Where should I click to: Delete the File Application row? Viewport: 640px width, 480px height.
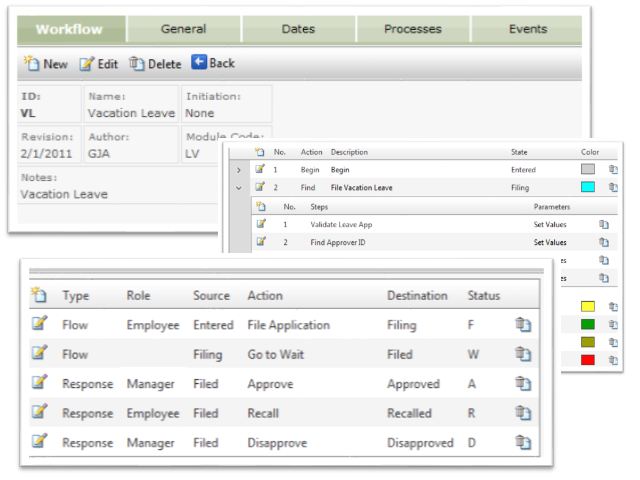click(523, 324)
